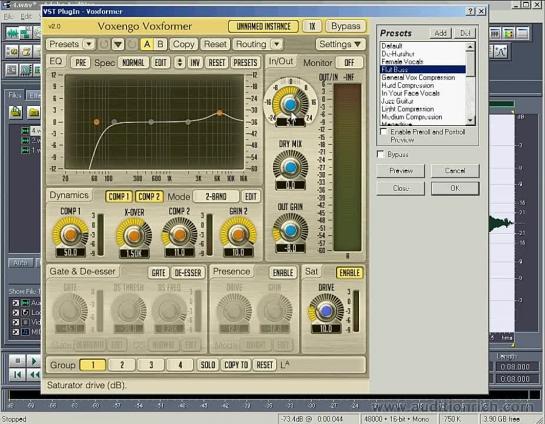Screen dimensions: 545x424
Task: Click the Preview button
Action: pyautogui.click(x=401, y=171)
